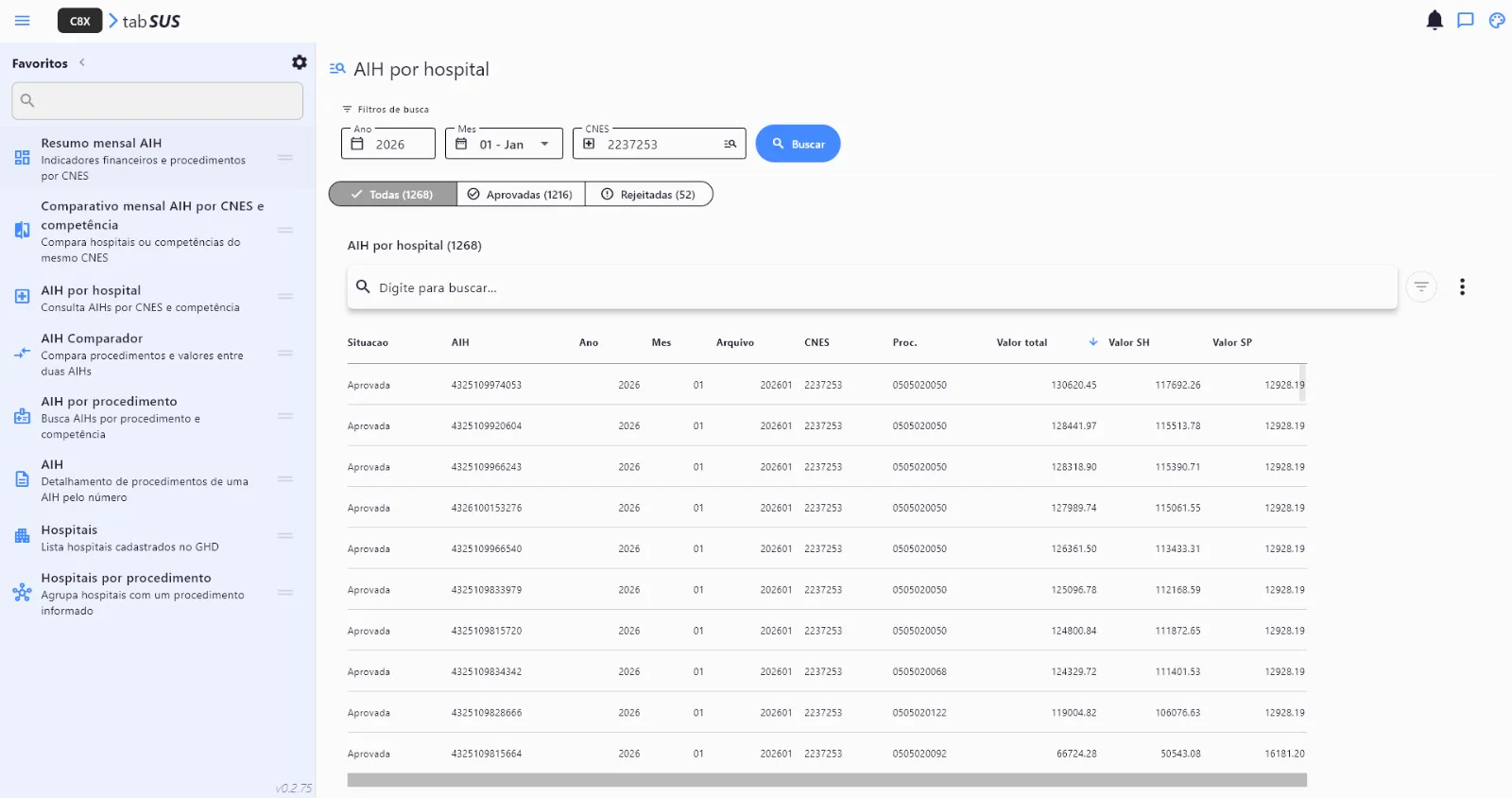Select the Aprovadas (1216) filter
The height and width of the screenshot is (798, 1512).
(521, 195)
